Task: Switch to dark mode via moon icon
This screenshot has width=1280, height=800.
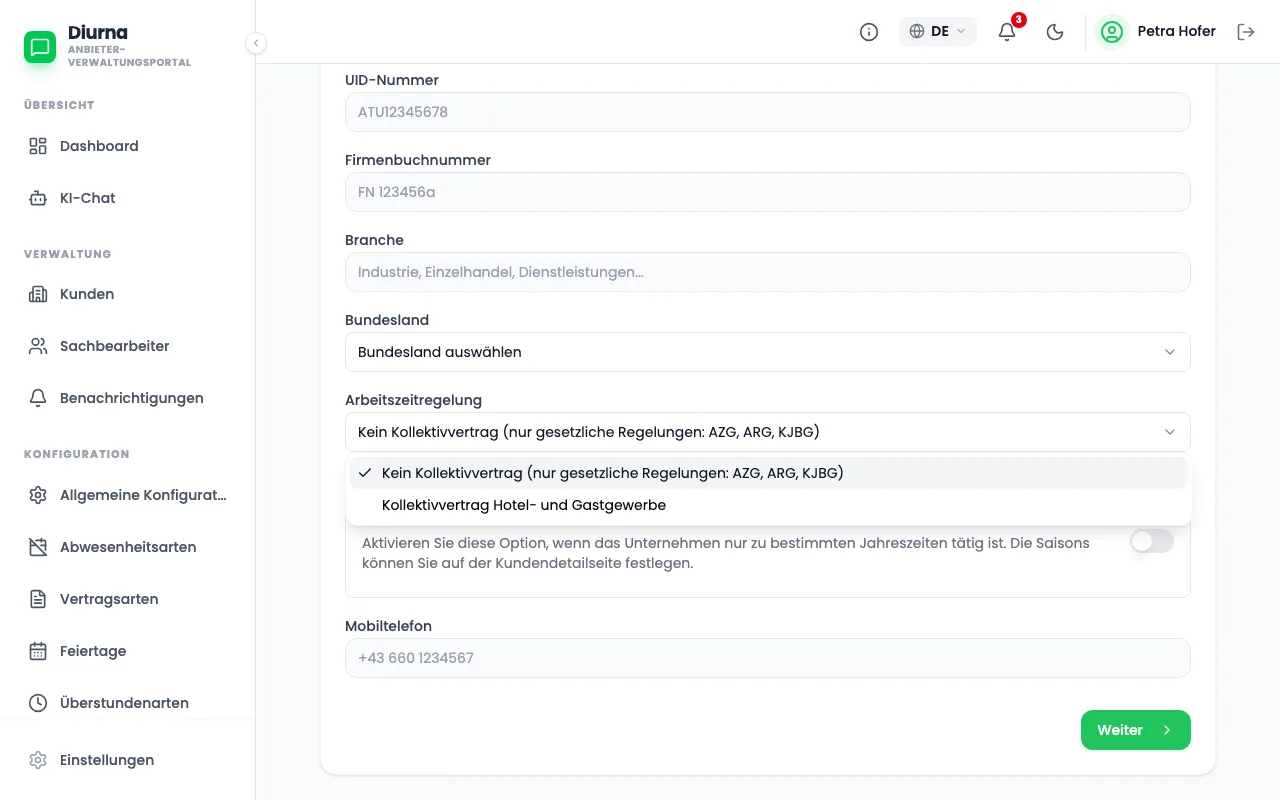Action: tap(1055, 32)
